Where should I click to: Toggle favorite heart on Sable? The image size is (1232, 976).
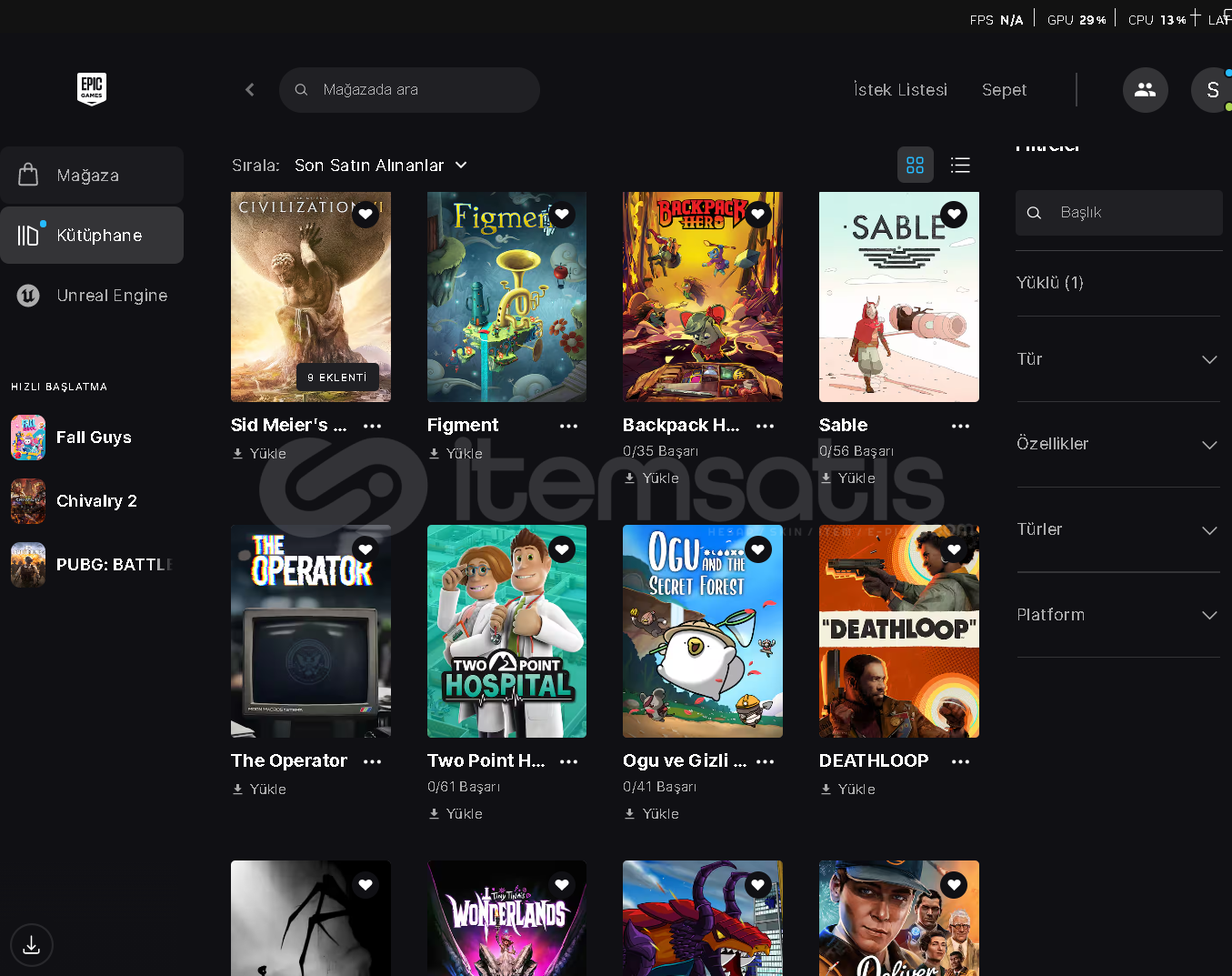click(954, 215)
